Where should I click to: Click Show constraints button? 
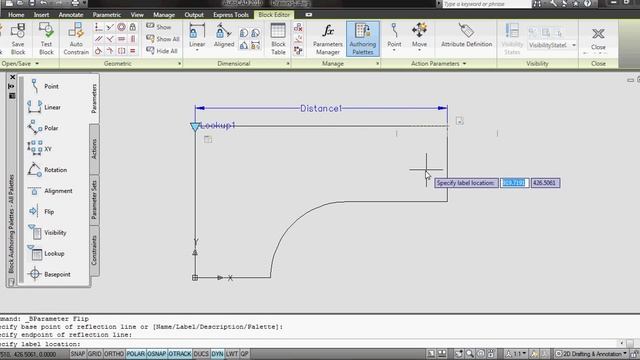159,27
